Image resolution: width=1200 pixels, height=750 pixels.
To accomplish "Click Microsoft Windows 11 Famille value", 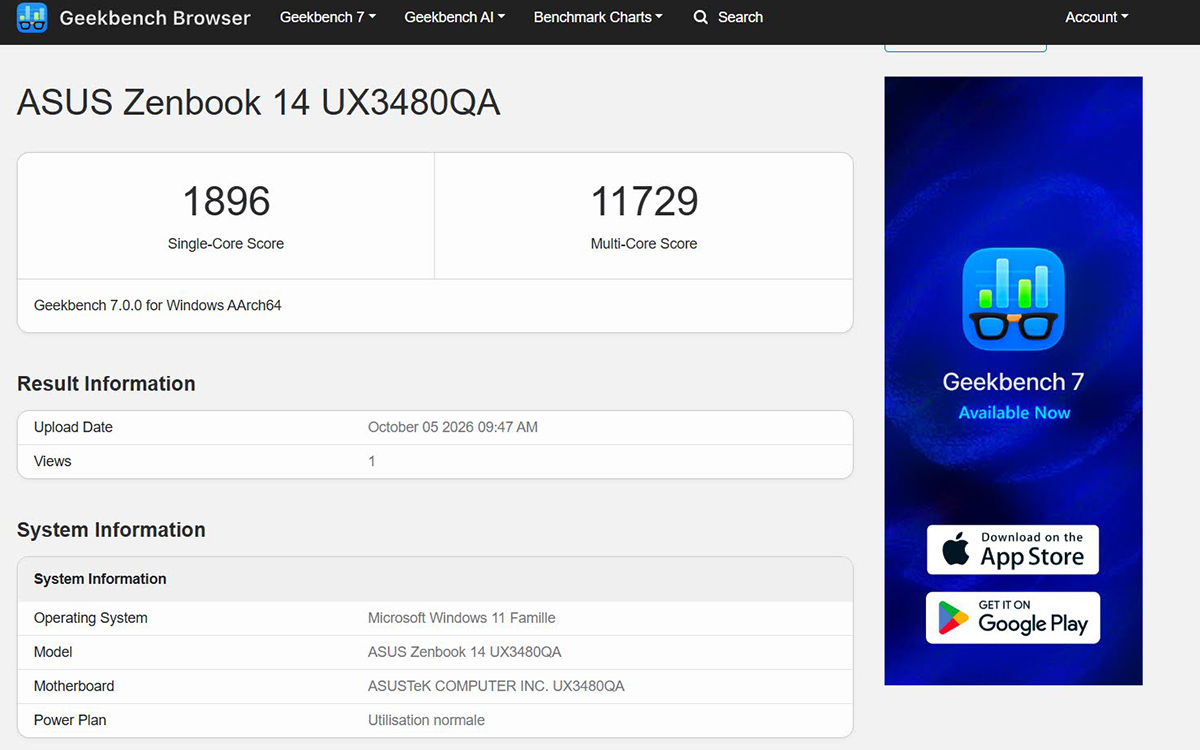I will (462, 618).
